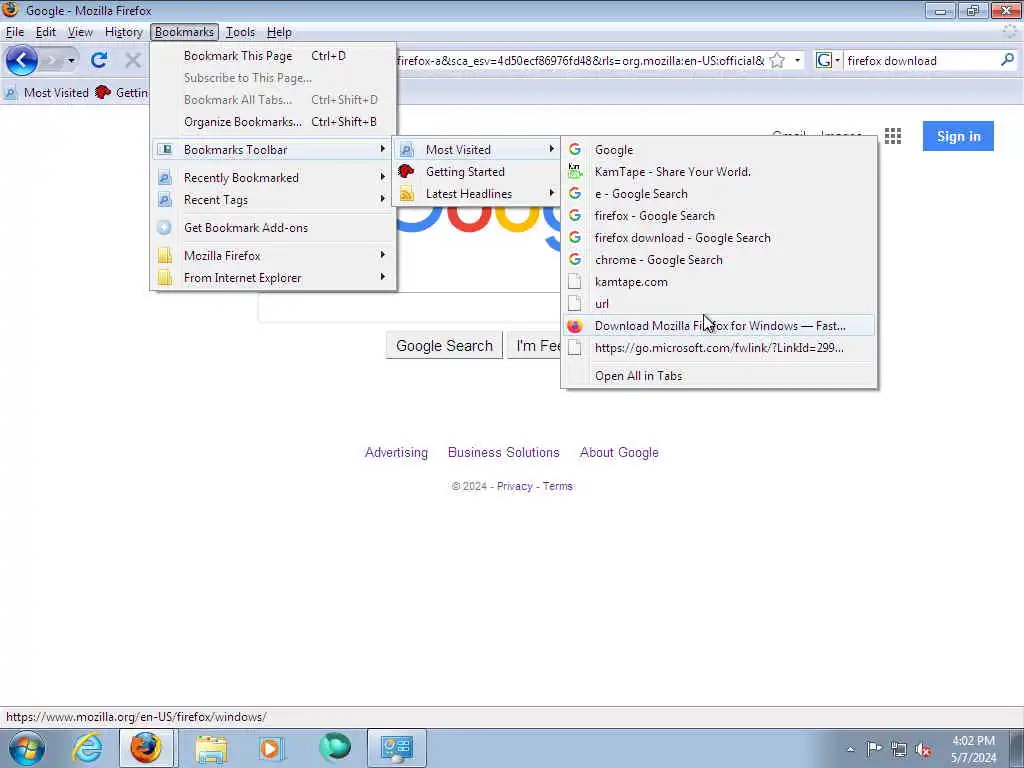Expand the Mozilla Firefox bookmarks folder
The height and width of the screenshot is (768, 1024).
point(273,256)
